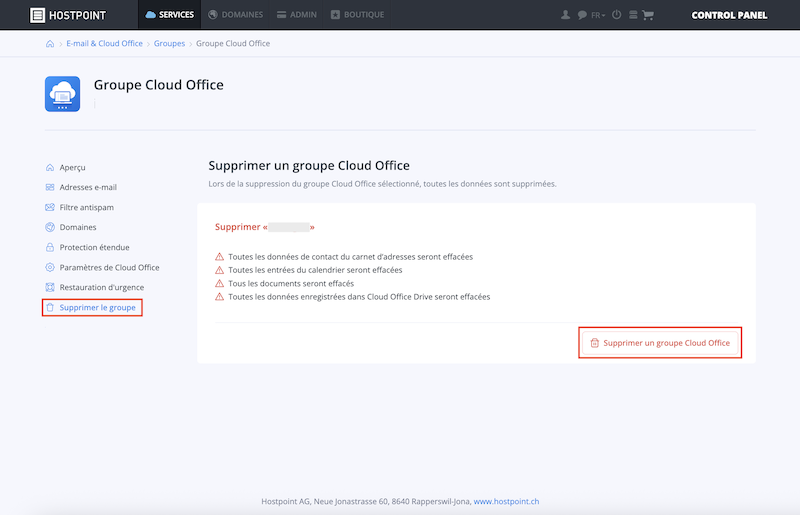Image resolution: width=800 pixels, height=515 pixels.
Task: Go to home via breadcrumb house icon
Action: tap(50, 43)
